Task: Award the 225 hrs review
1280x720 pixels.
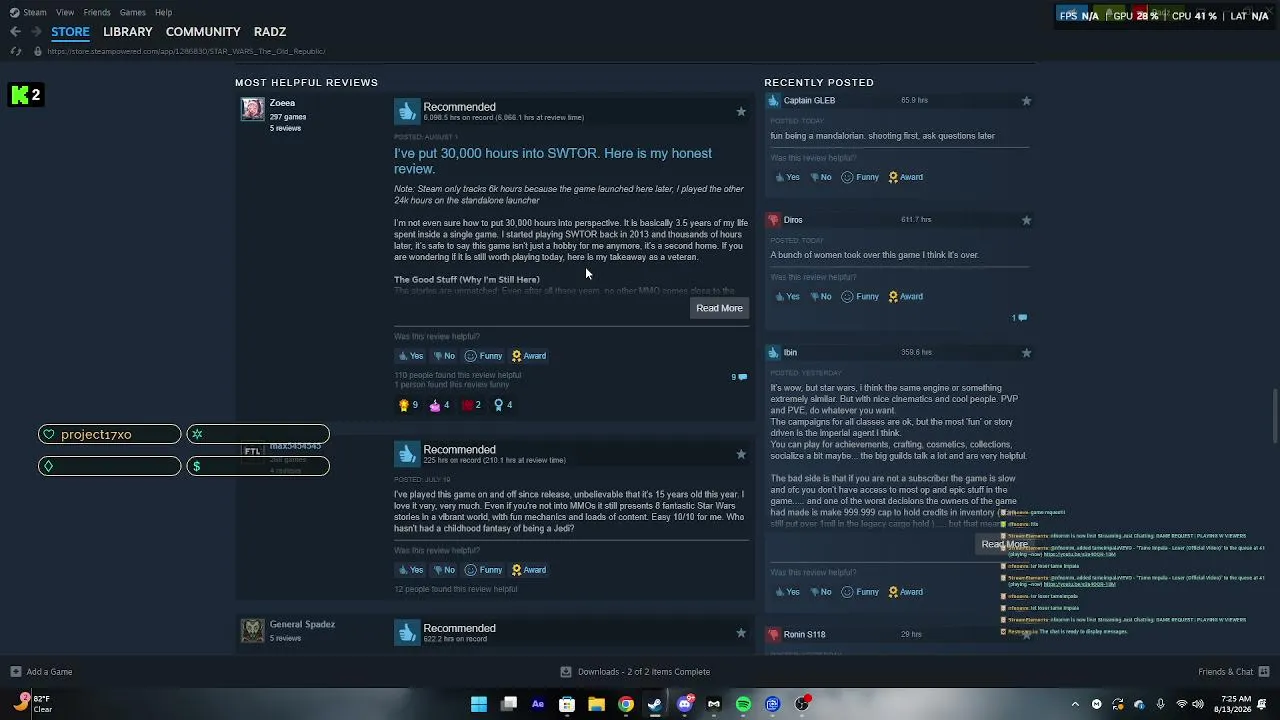Action: [x=528, y=570]
